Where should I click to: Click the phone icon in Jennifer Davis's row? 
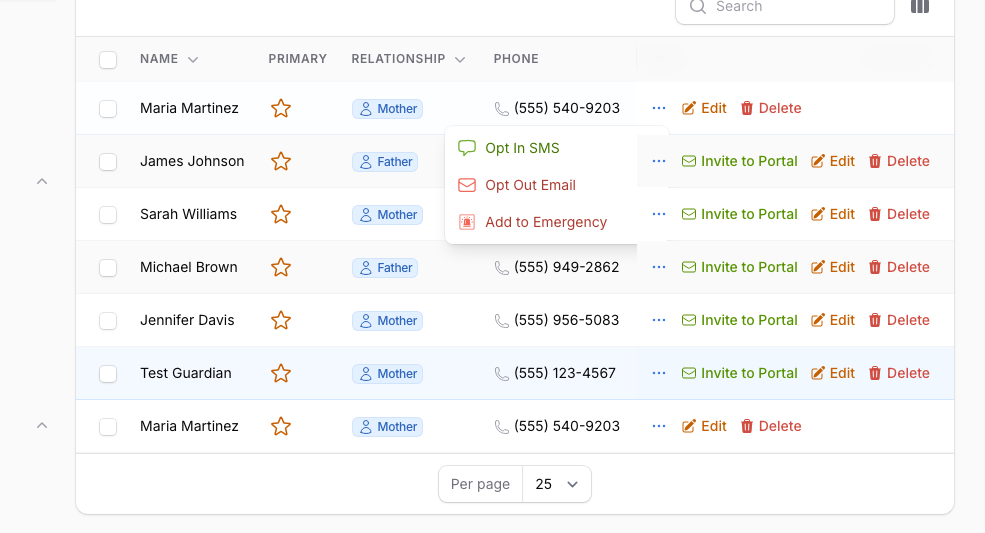(502, 321)
